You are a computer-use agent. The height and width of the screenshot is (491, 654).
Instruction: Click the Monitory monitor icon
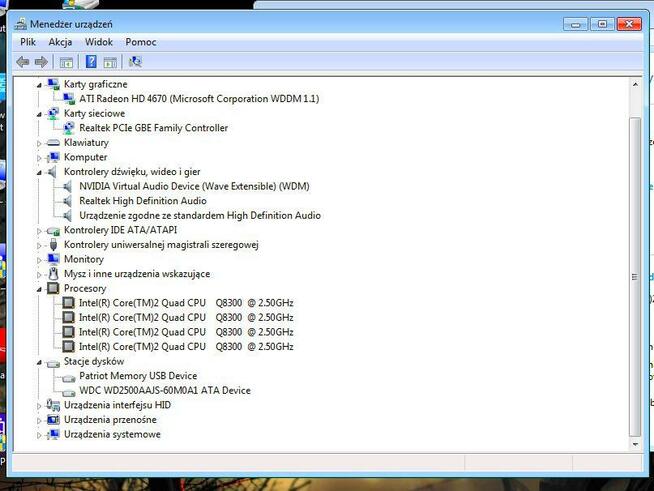pos(53,259)
